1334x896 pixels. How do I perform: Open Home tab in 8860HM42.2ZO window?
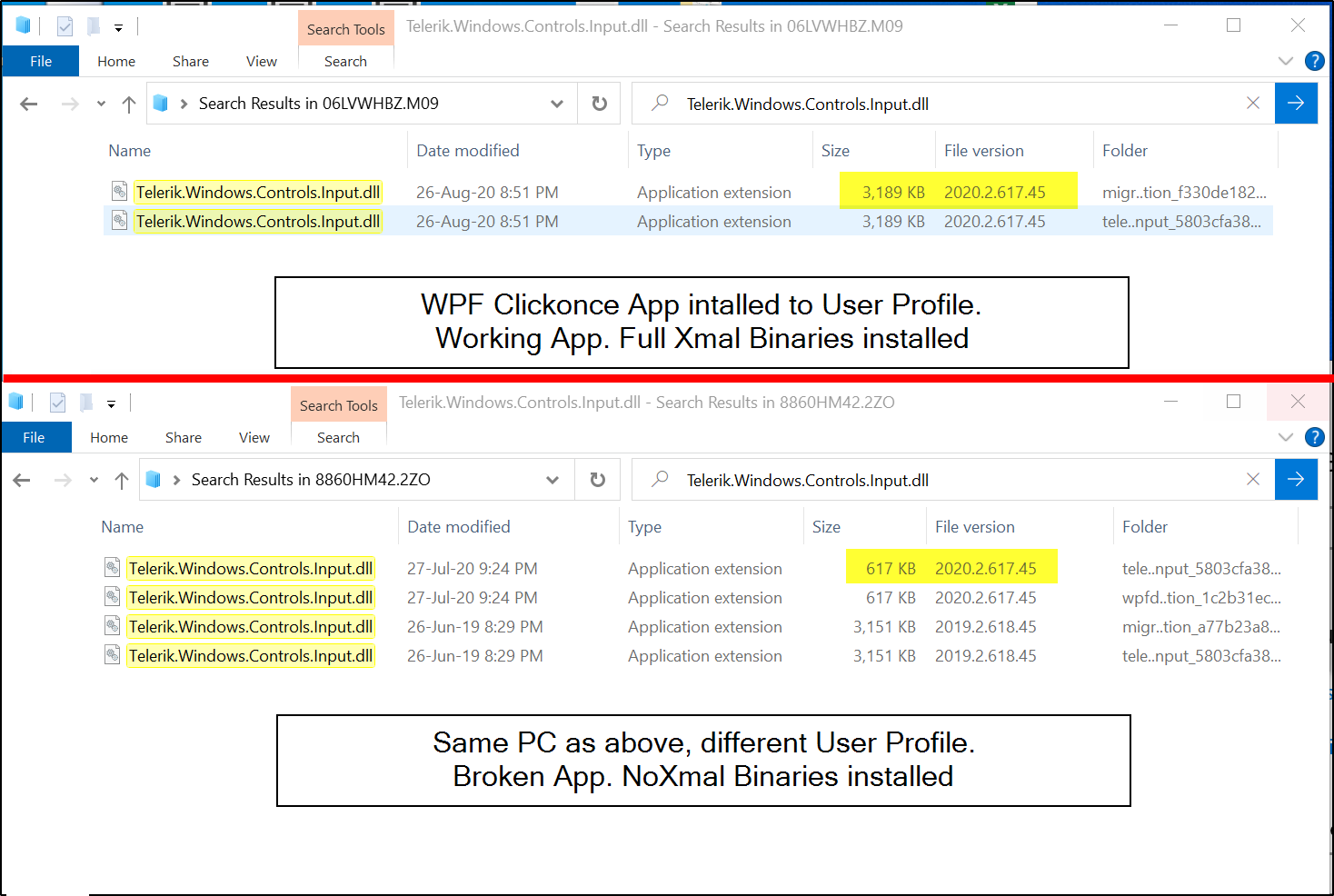(109, 437)
